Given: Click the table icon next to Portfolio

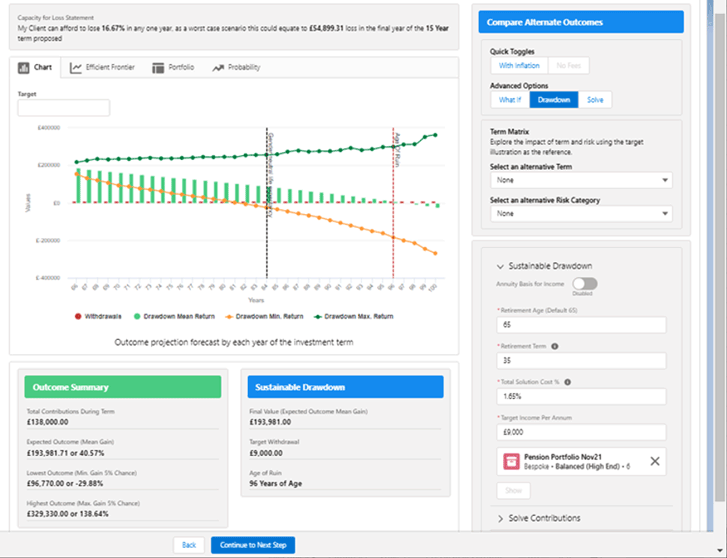Looking at the screenshot, I should point(158,68).
